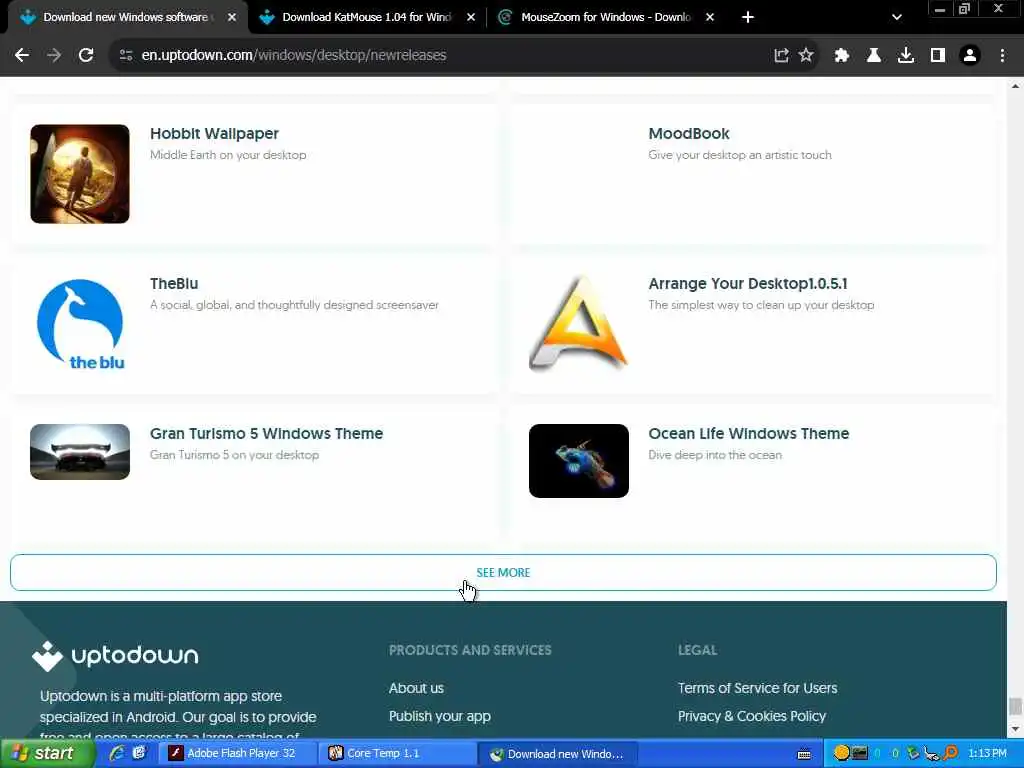The width and height of the screenshot is (1024, 768).
Task: Open Privacy & Cookies Policy link
Action: 752,716
